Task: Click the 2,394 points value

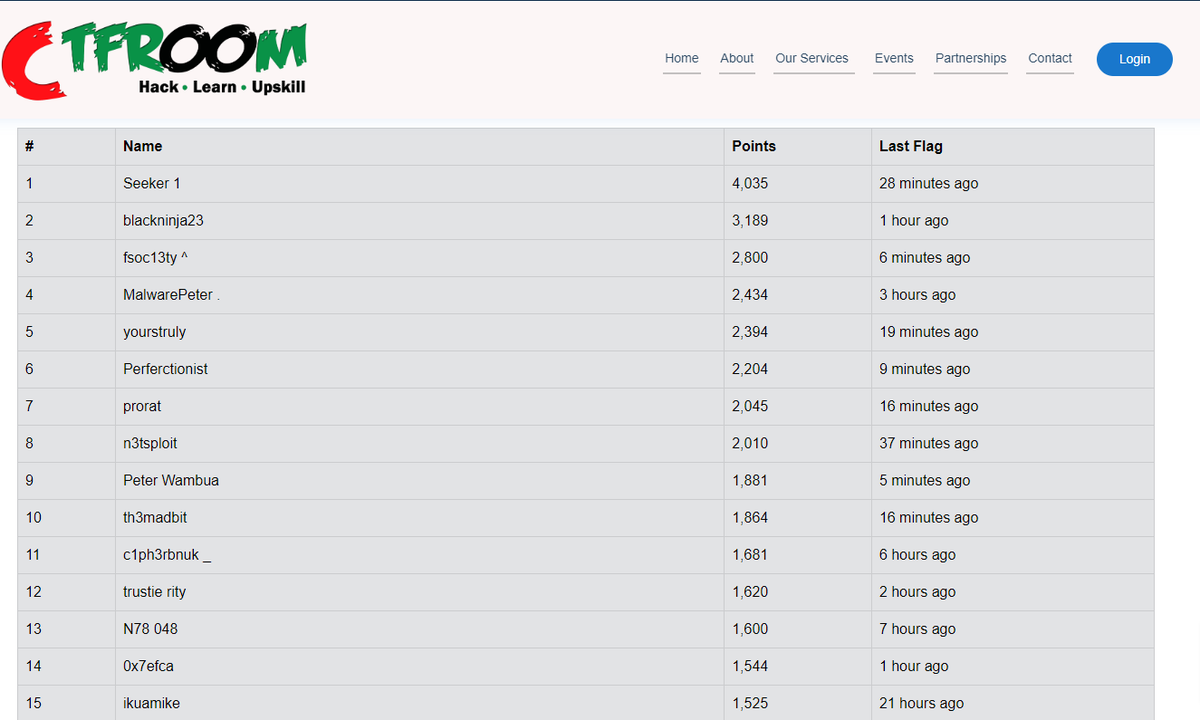Action: click(750, 332)
